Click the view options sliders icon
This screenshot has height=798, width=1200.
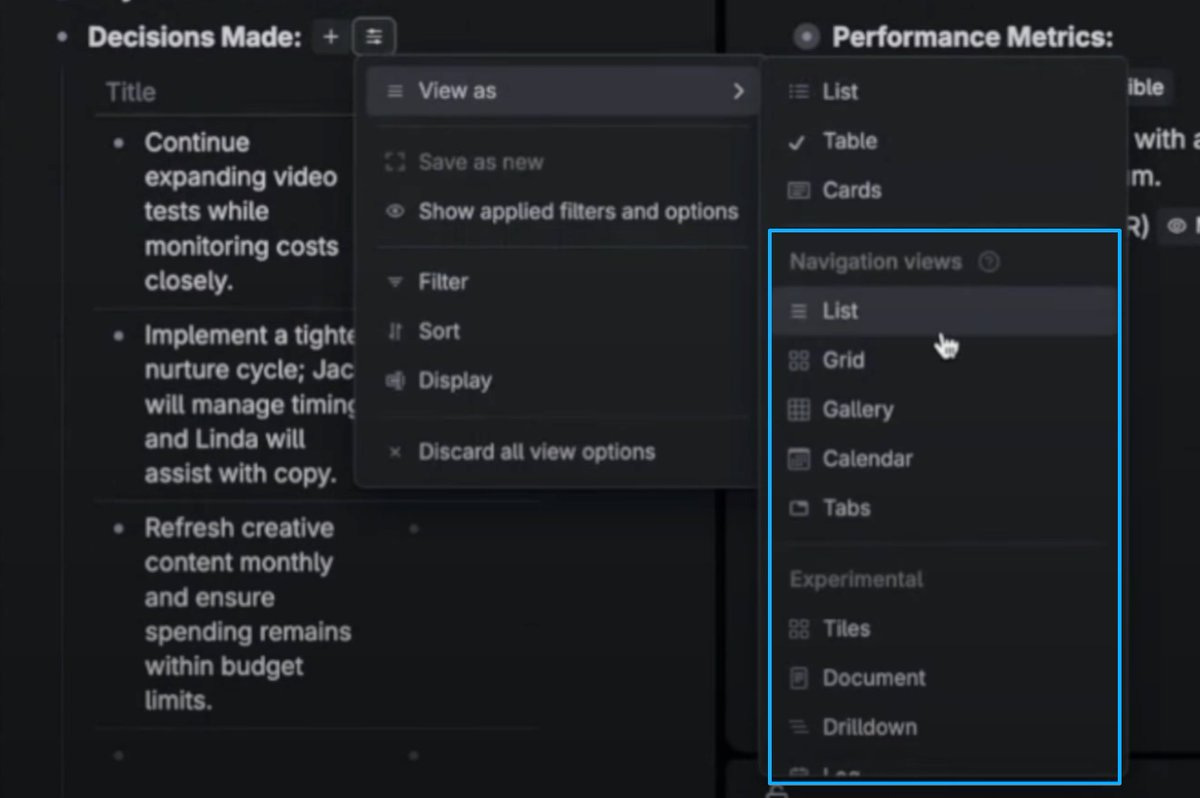coord(374,38)
